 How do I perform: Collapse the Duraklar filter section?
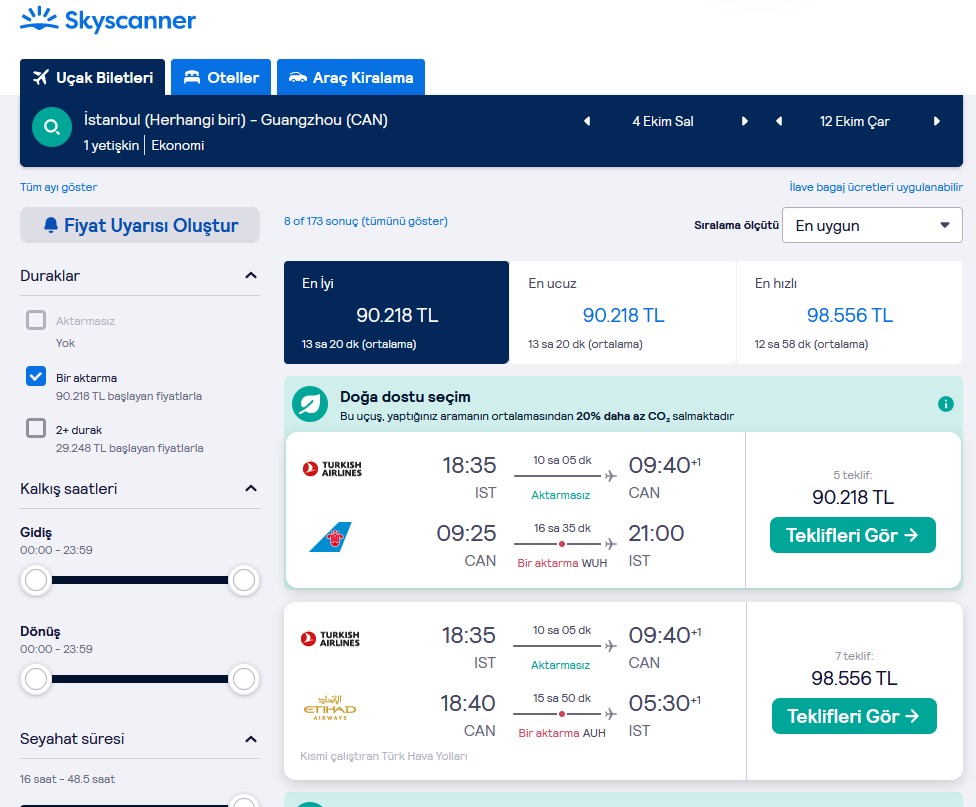(x=251, y=275)
